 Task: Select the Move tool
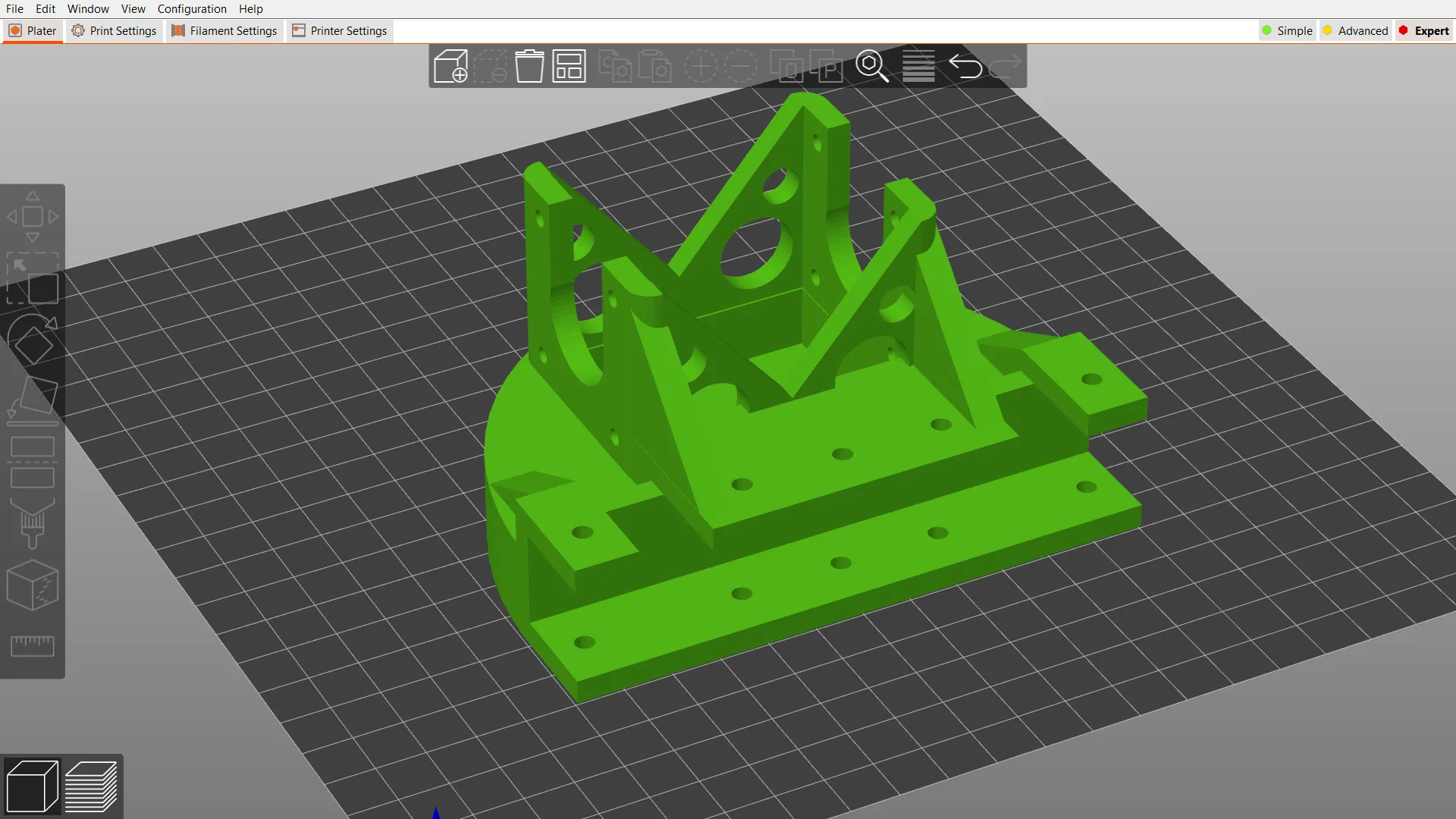pyautogui.click(x=33, y=216)
